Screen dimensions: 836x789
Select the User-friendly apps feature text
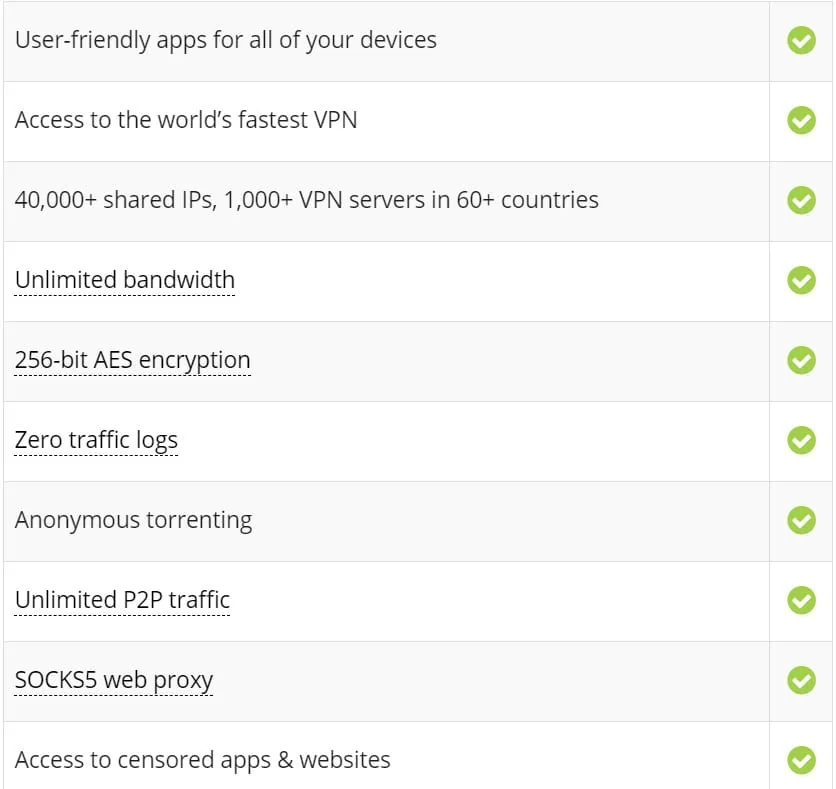click(226, 41)
